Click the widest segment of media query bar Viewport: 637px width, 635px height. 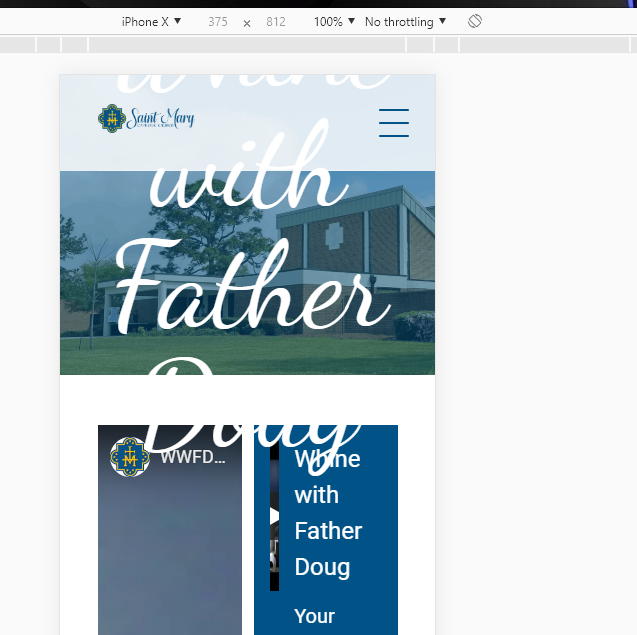[247, 44]
